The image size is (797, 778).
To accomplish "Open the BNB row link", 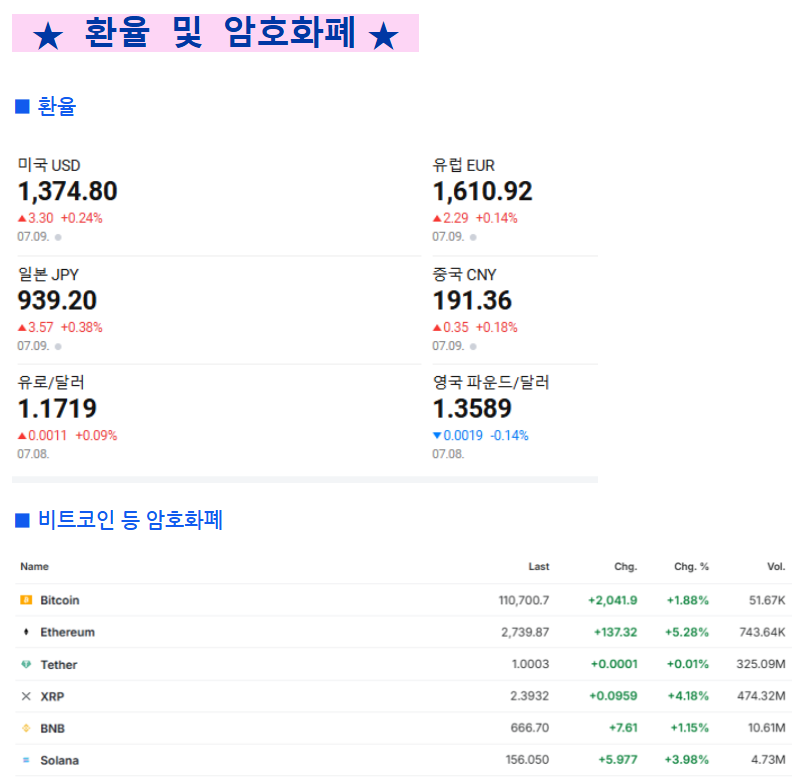I will click(52, 728).
